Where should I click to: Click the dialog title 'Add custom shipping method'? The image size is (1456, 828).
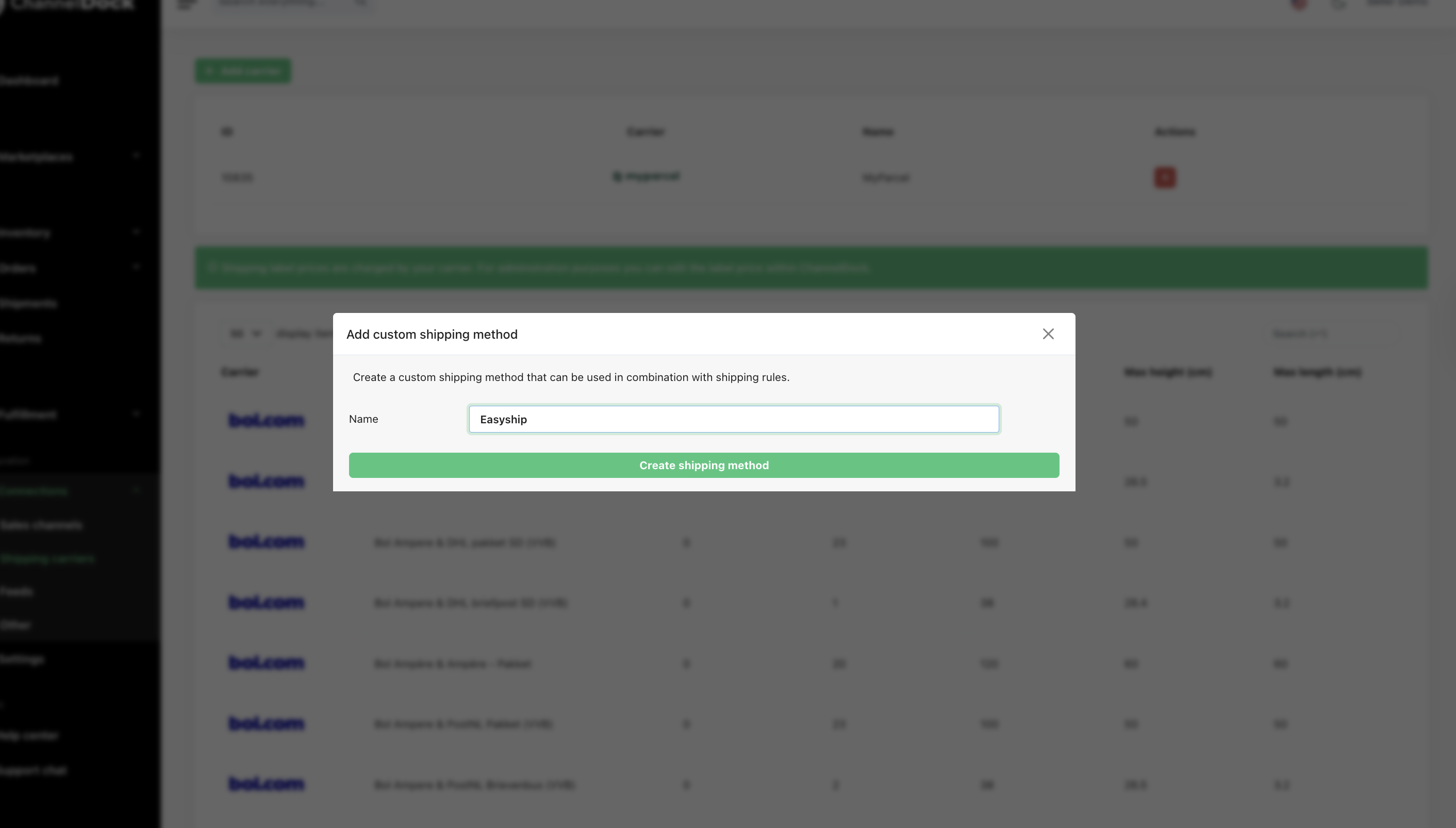tap(432, 335)
